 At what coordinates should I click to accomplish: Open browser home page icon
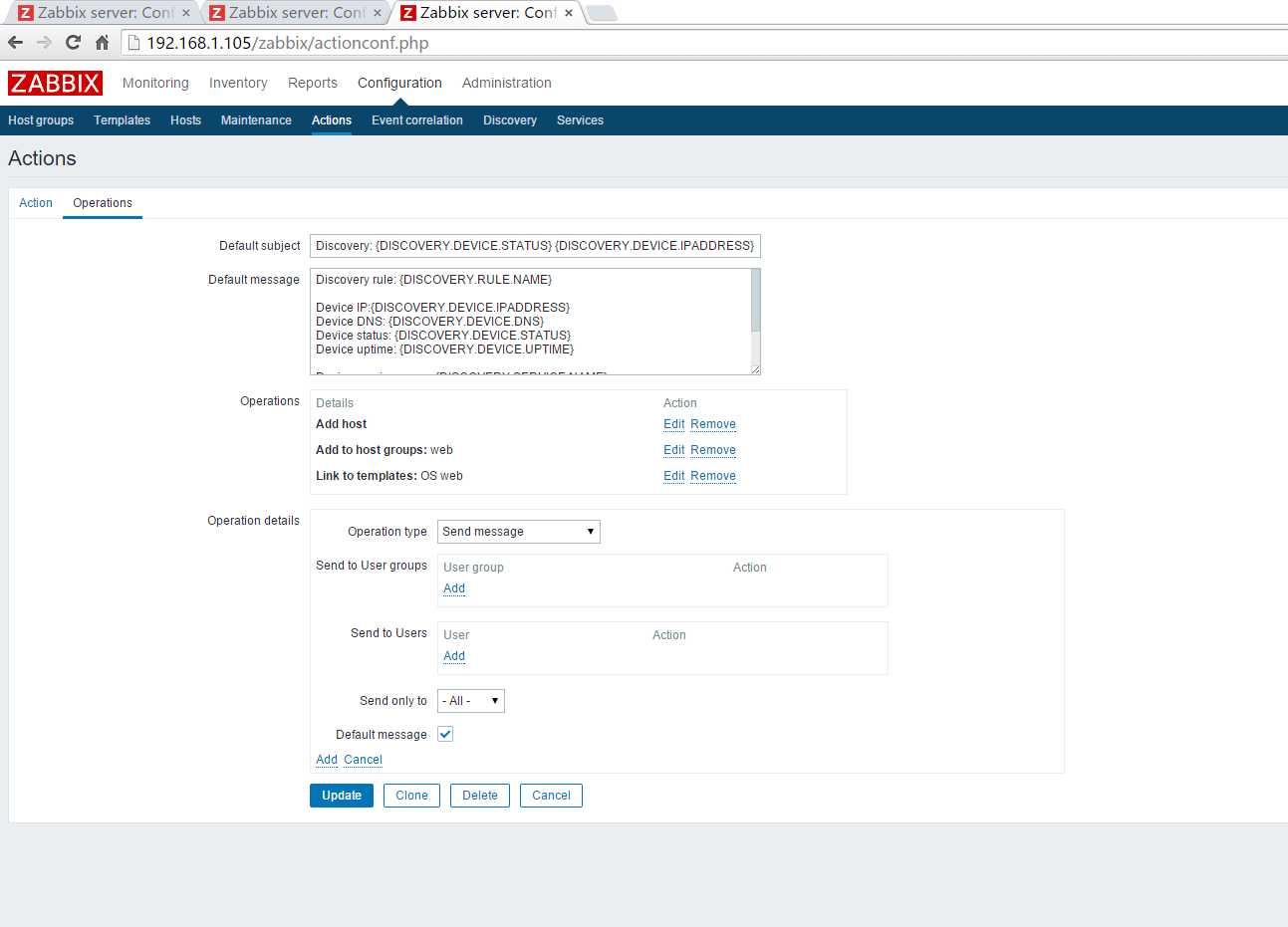102,43
